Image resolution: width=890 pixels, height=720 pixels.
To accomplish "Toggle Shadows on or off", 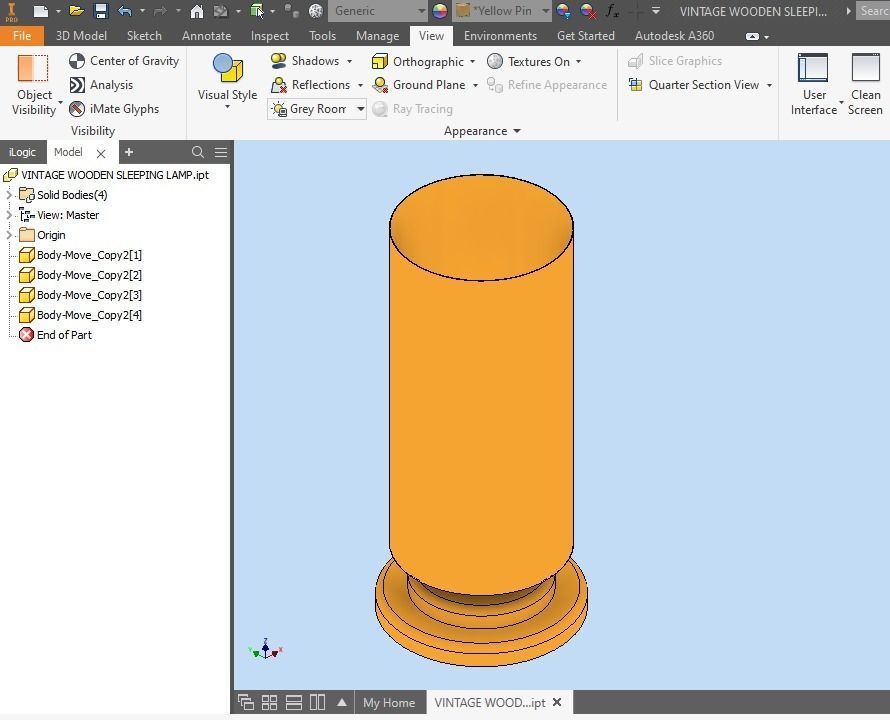I will (x=305, y=61).
